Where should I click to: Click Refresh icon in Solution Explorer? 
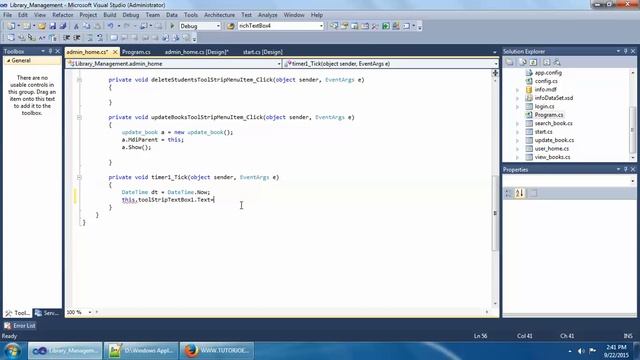click(x=533, y=62)
